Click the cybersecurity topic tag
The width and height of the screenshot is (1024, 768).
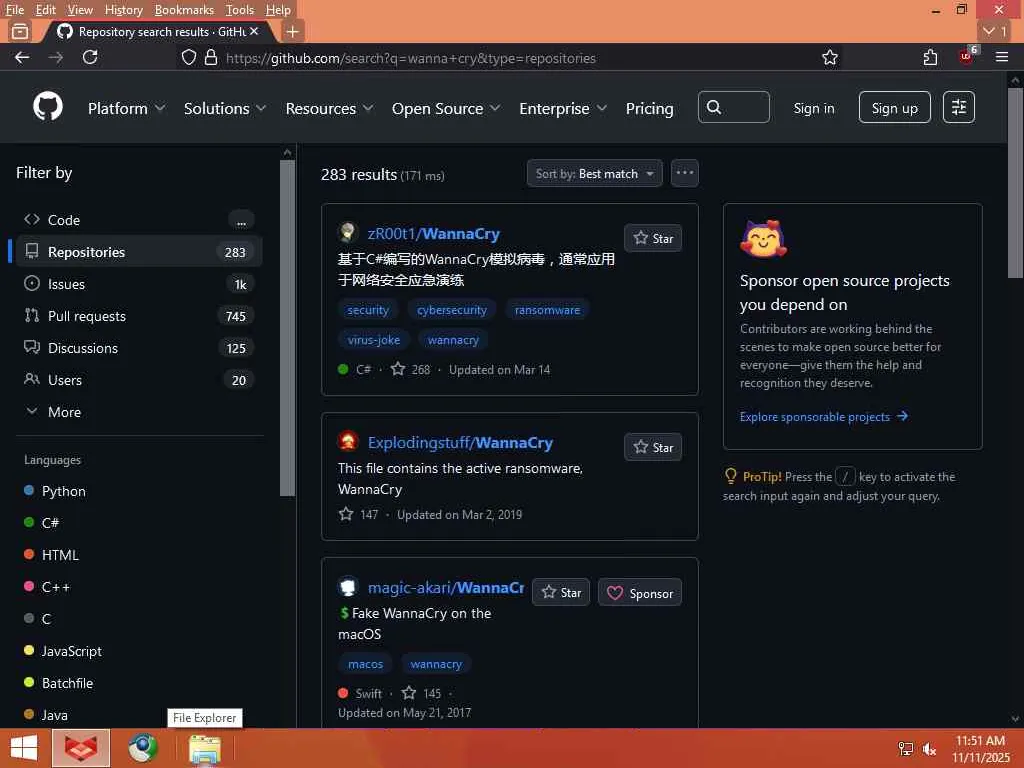pos(452,310)
